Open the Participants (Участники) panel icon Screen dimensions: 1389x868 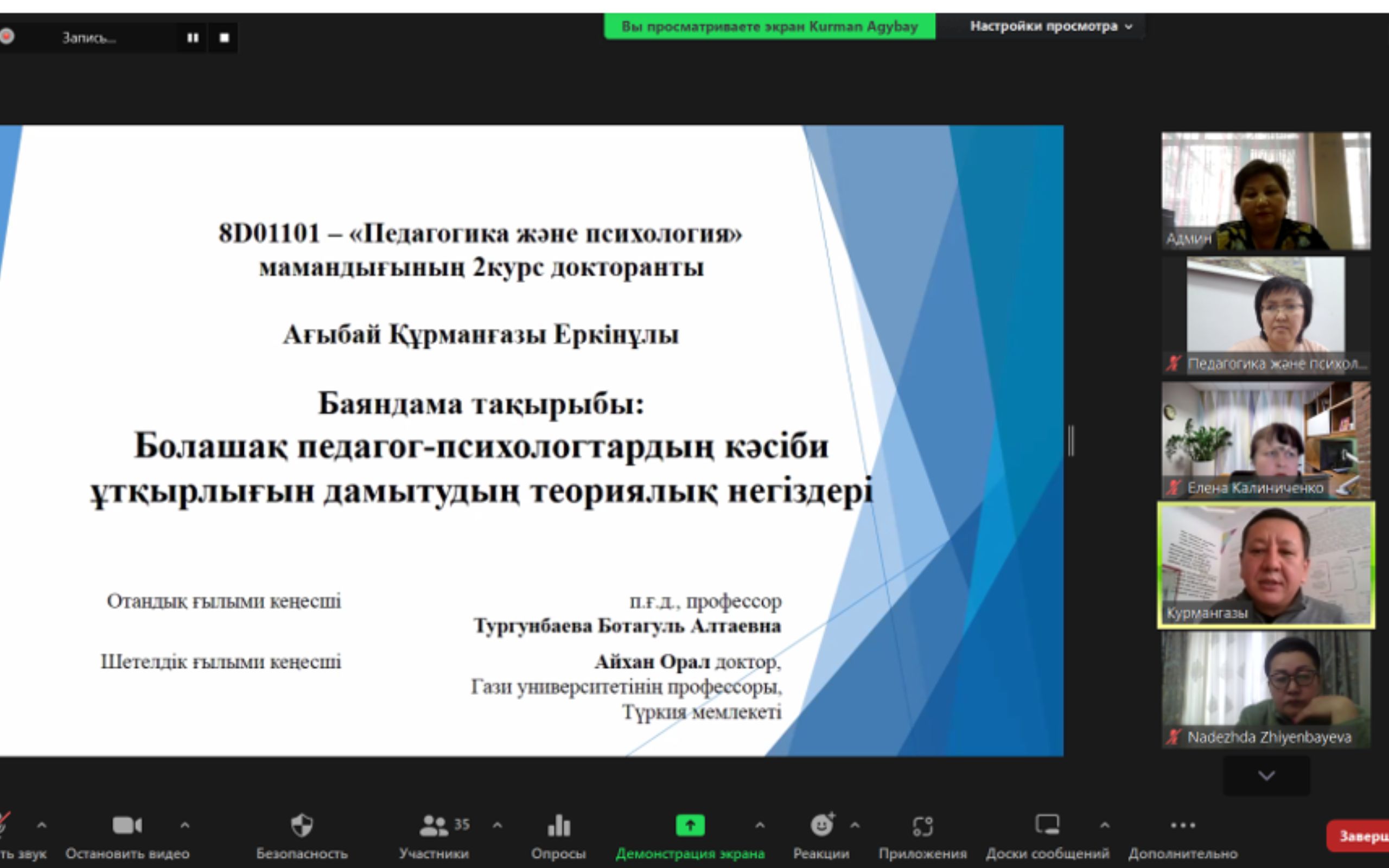(x=435, y=826)
